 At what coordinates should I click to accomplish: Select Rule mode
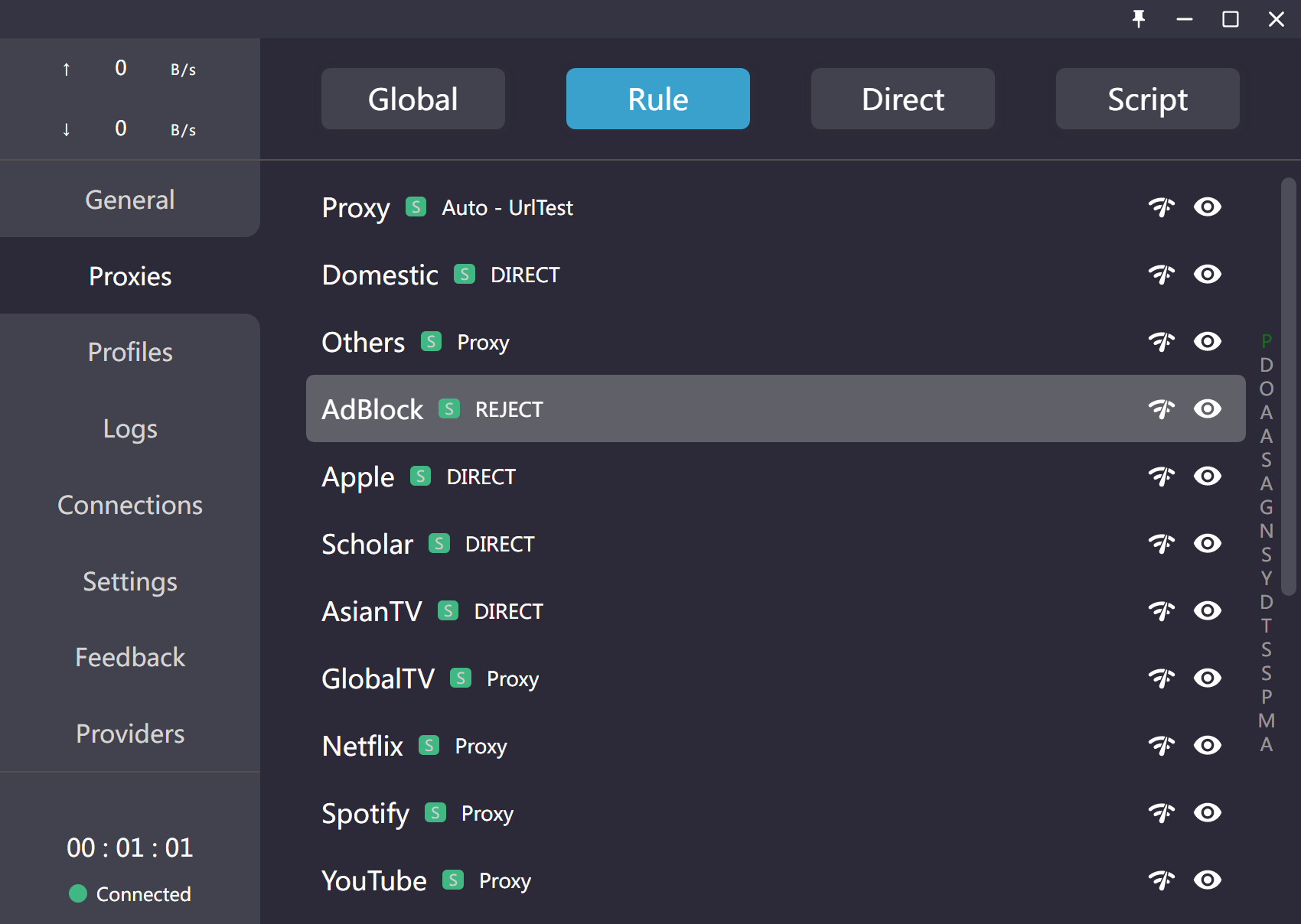(x=658, y=99)
